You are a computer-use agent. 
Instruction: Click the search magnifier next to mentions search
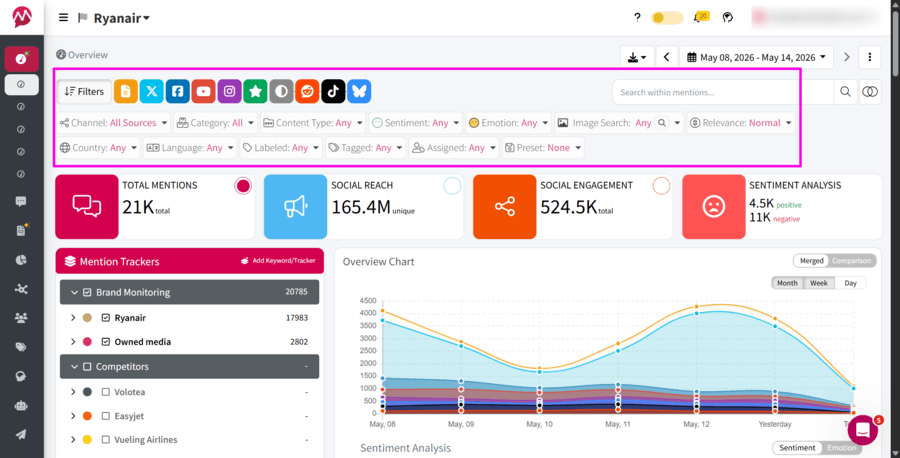coord(845,92)
